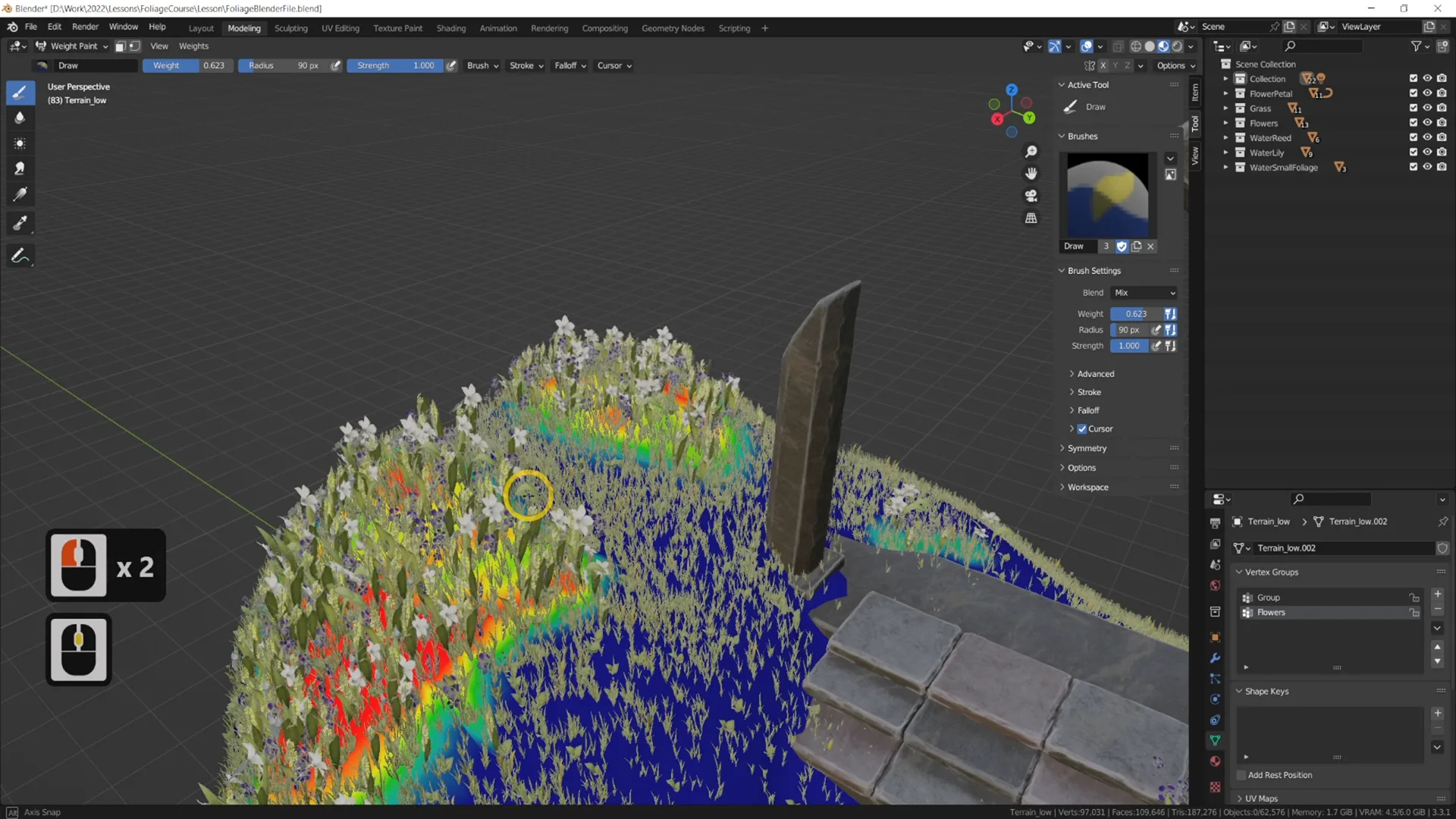Hide the Grass collection in the viewport

(x=1429, y=108)
